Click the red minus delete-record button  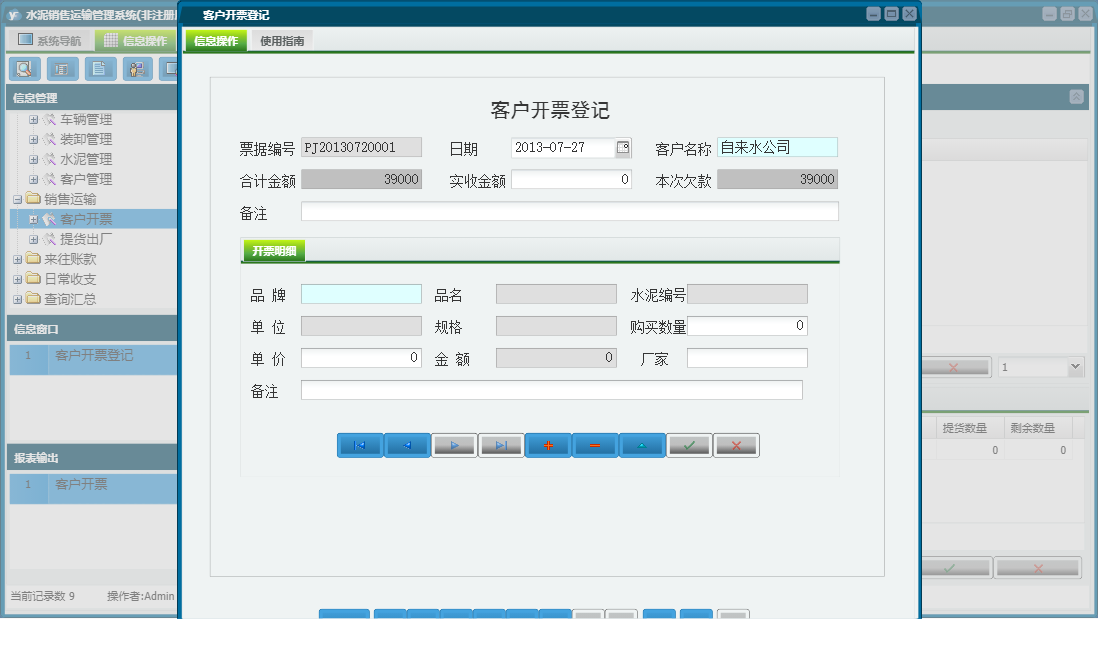(595, 446)
